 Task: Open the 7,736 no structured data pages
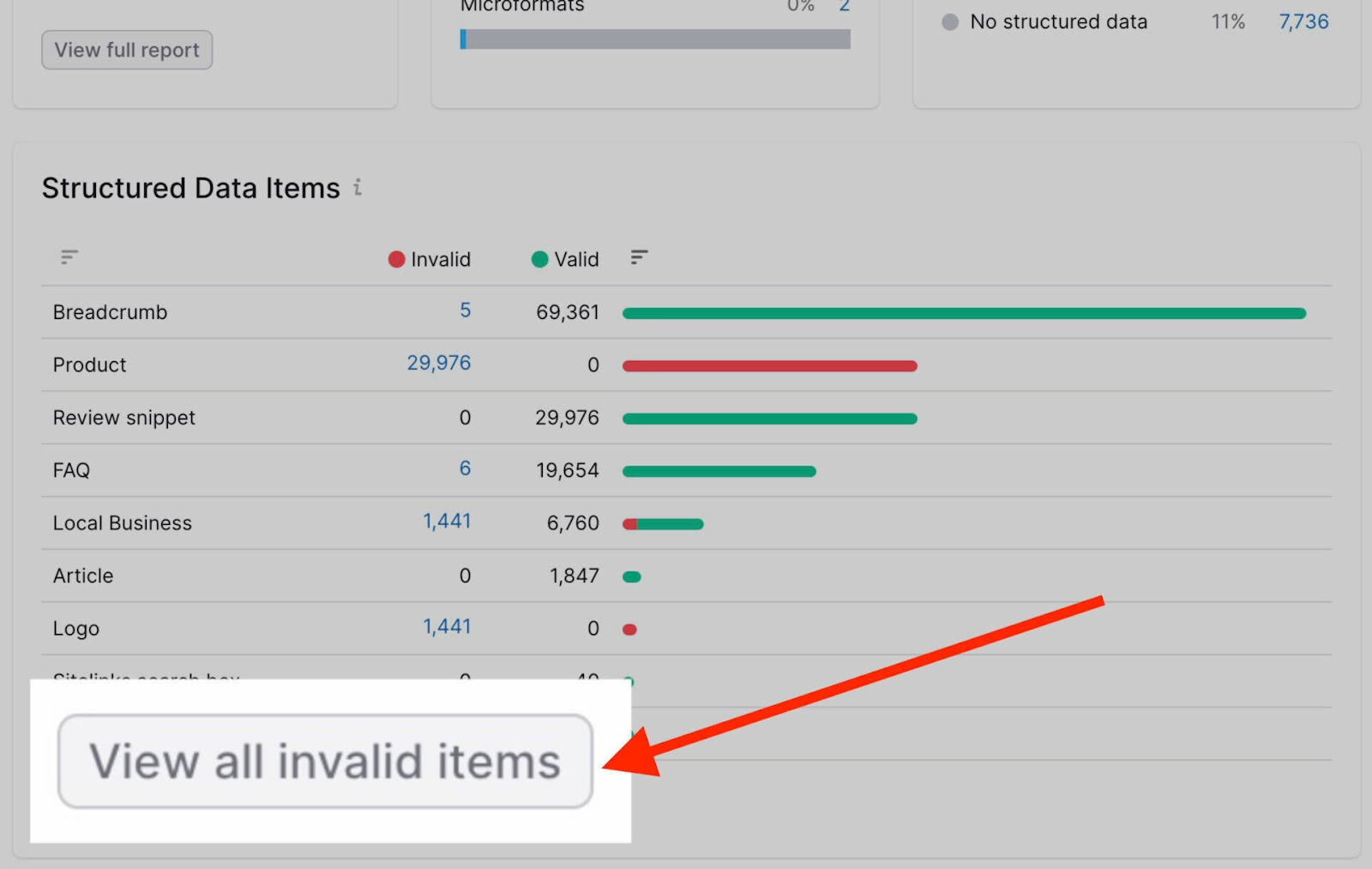pyautogui.click(x=1303, y=22)
